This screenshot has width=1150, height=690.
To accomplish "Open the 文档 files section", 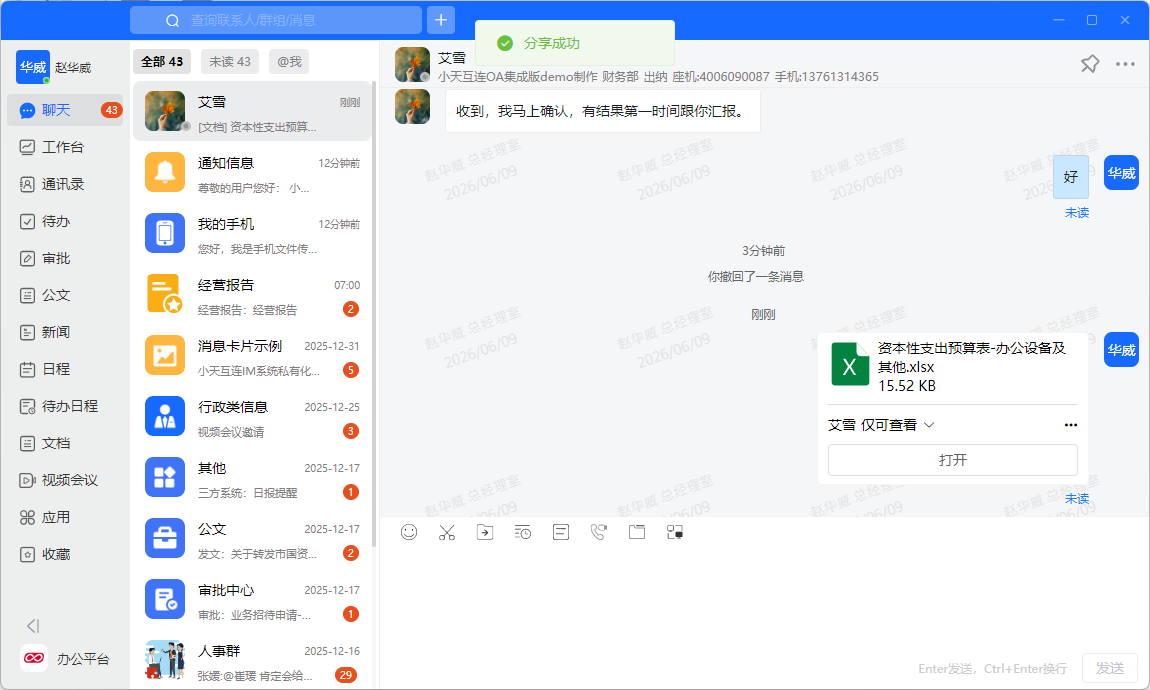I will pyautogui.click(x=65, y=444).
